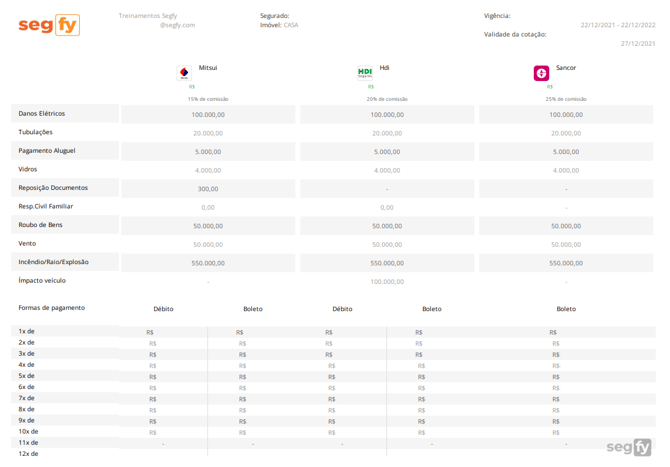Select the Sancor column header name

click(566, 68)
